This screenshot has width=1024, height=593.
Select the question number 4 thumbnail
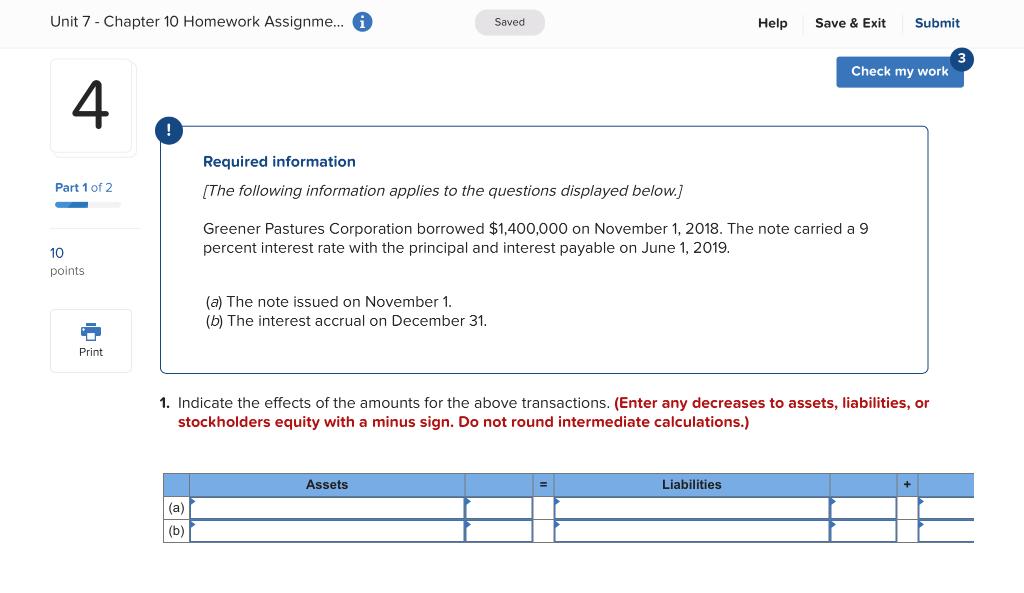coord(91,105)
